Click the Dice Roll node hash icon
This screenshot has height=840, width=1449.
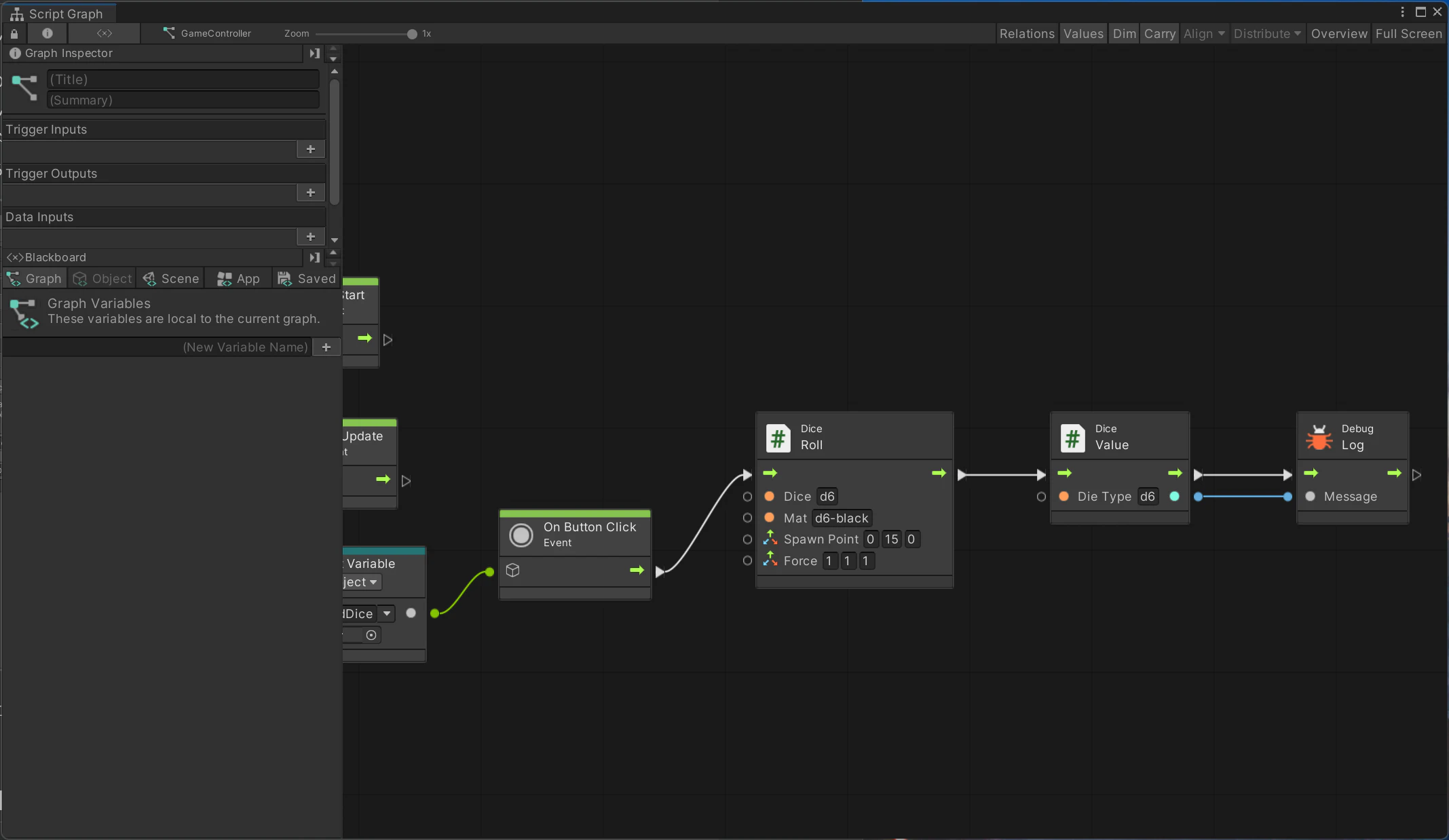(x=778, y=438)
